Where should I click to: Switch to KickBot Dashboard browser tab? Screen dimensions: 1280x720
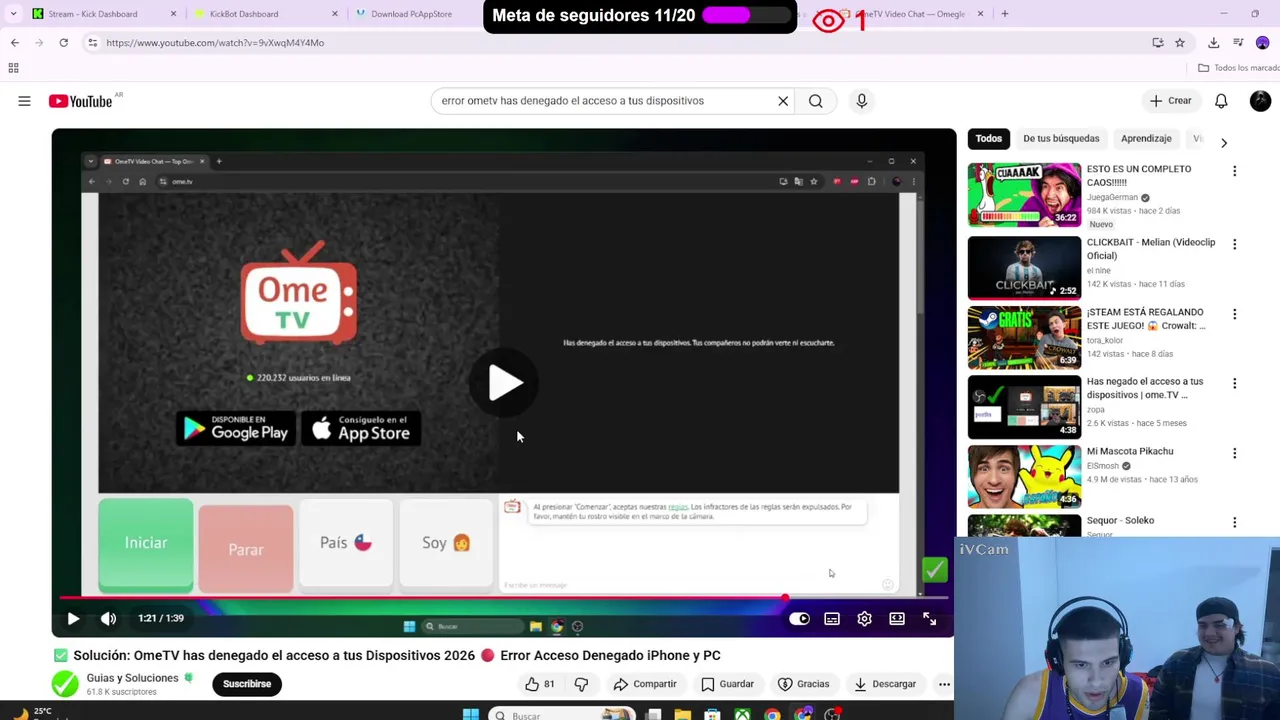coord(265,14)
